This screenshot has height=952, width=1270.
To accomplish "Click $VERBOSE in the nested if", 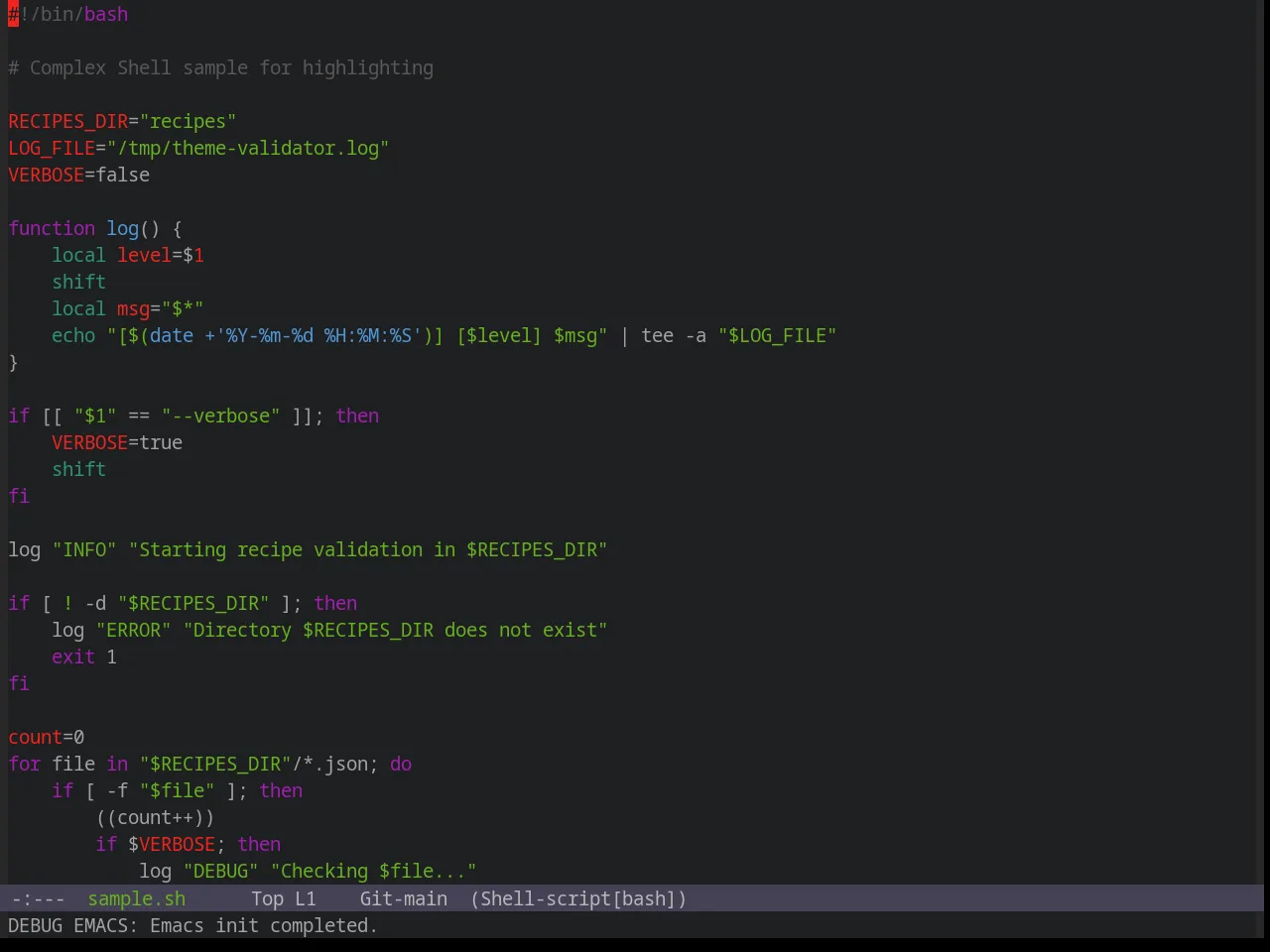I will pos(172,844).
